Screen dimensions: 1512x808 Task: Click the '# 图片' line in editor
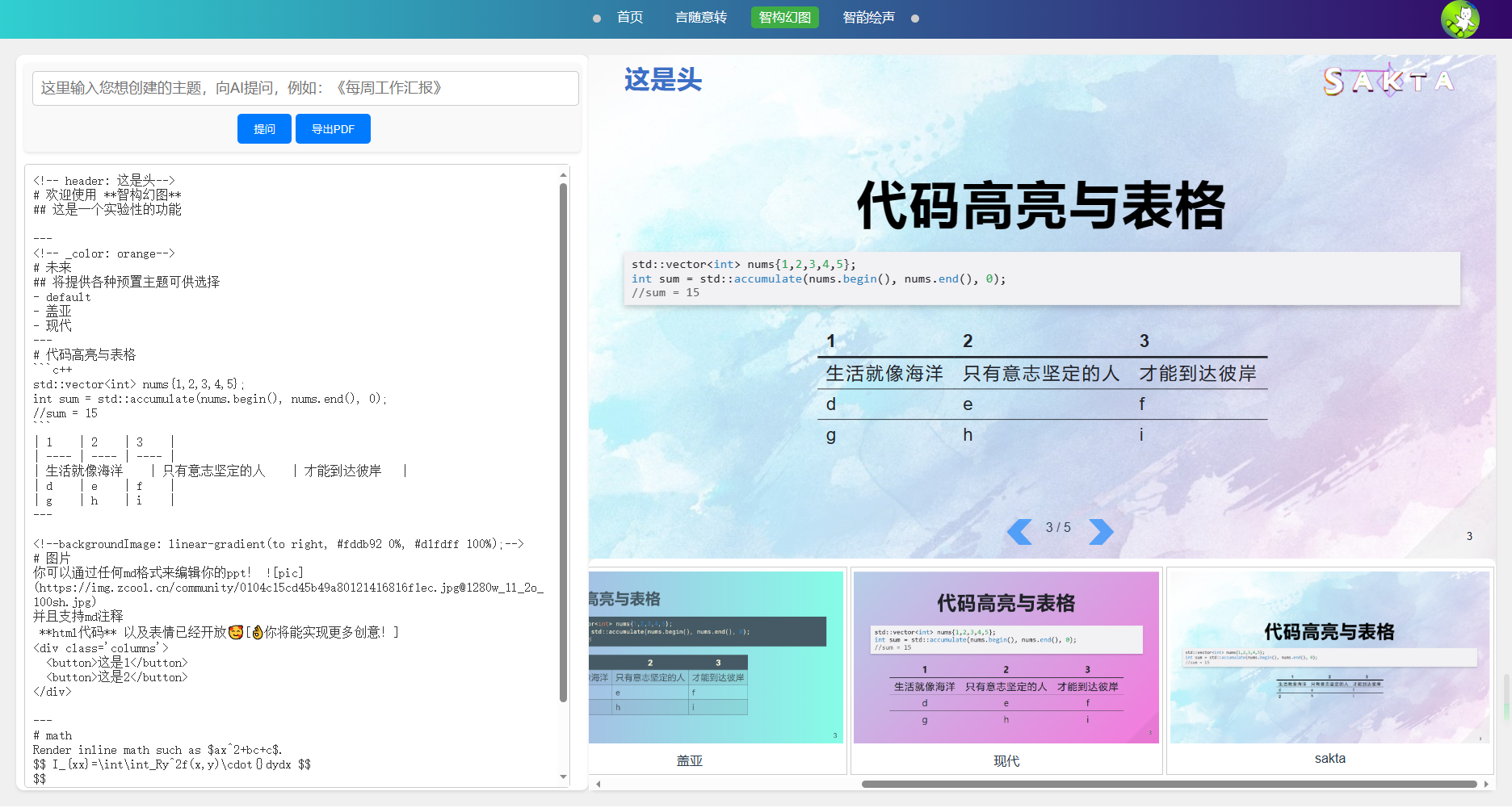click(52, 559)
